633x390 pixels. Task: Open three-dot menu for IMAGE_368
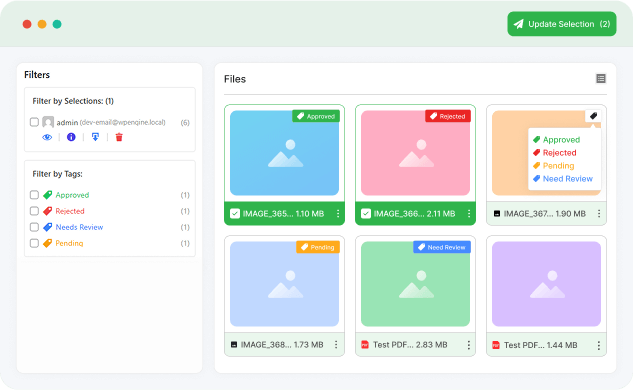[x=336, y=344]
